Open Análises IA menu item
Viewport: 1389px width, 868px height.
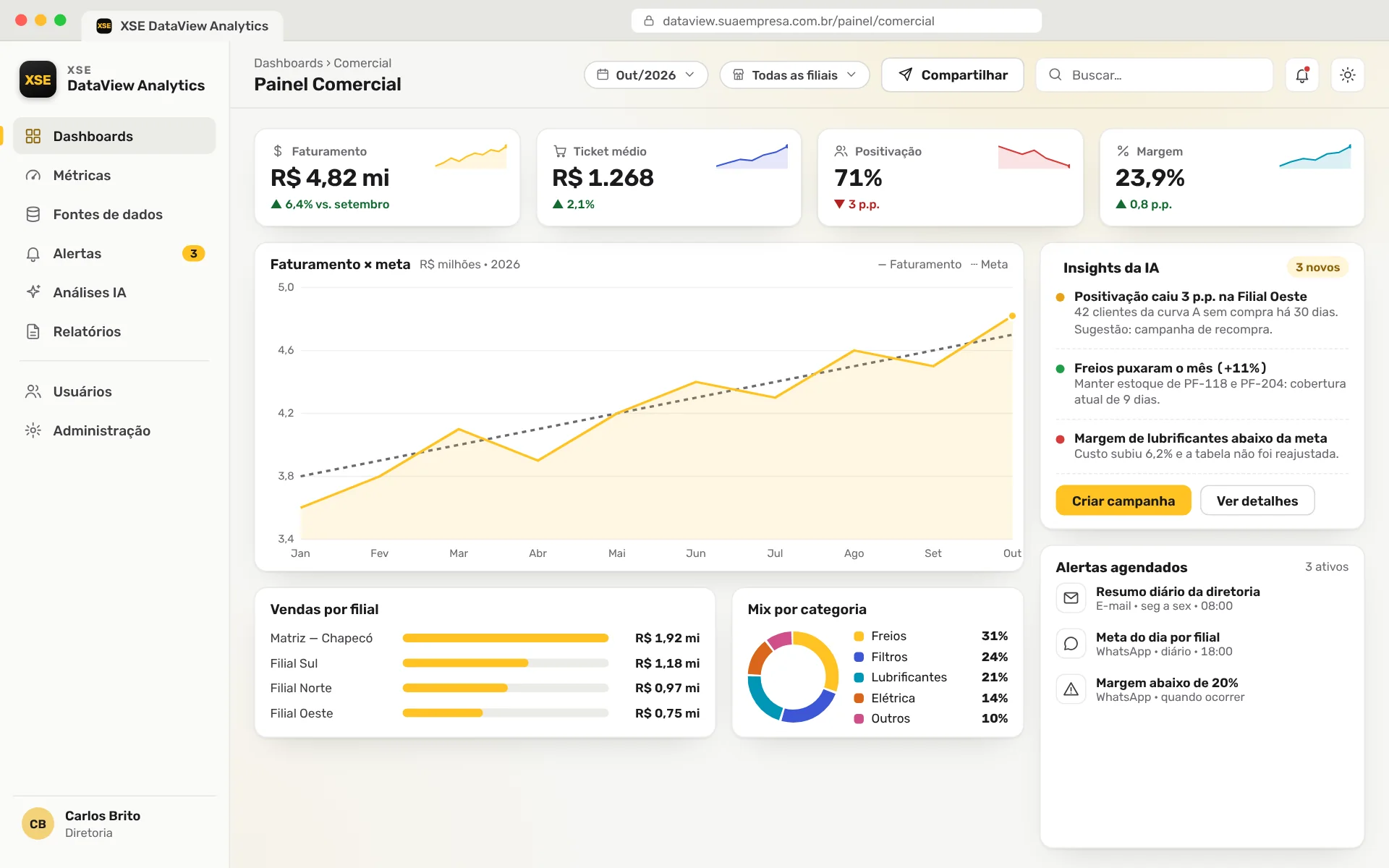(x=114, y=292)
